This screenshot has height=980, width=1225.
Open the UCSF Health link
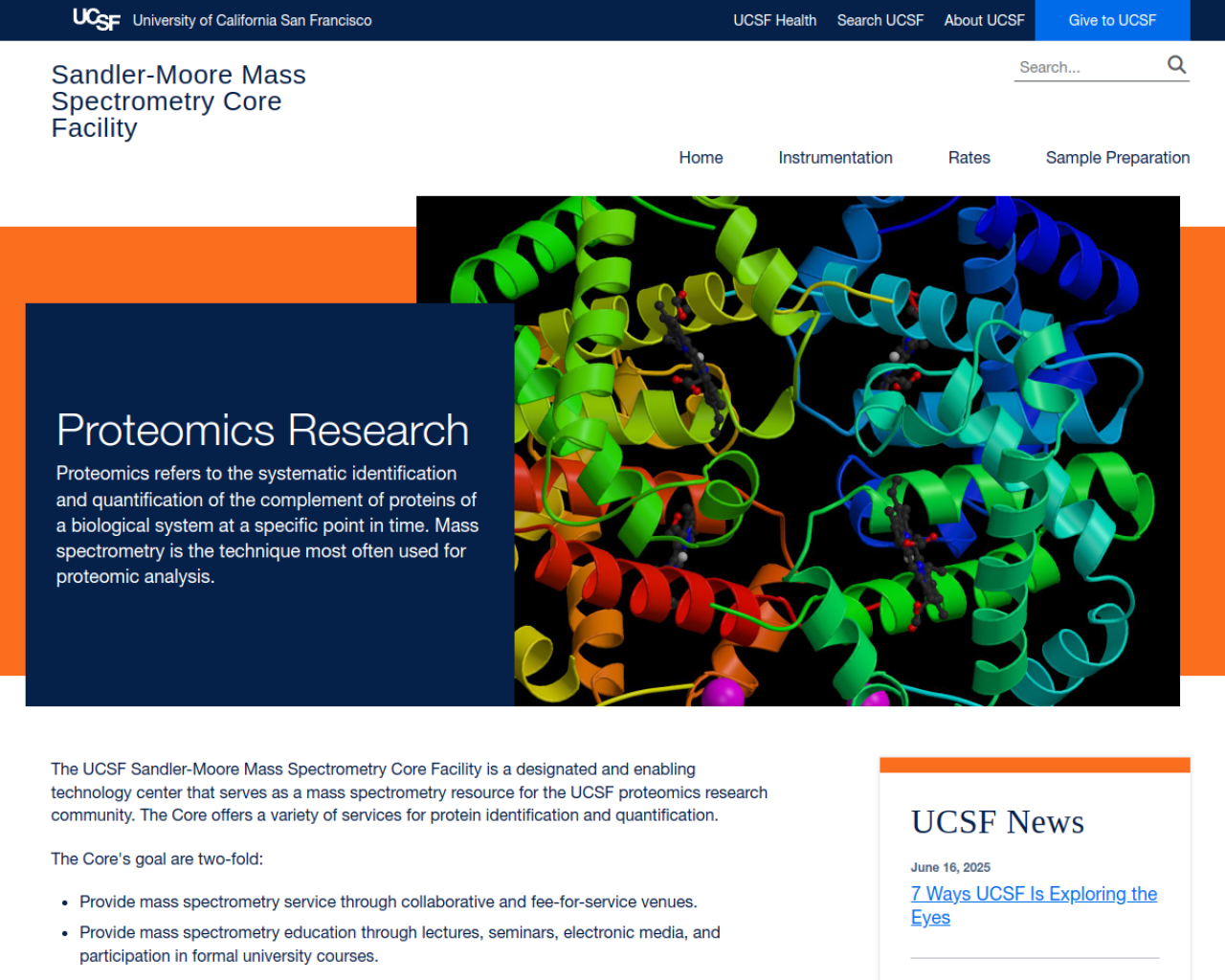pyautogui.click(x=774, y=20)
